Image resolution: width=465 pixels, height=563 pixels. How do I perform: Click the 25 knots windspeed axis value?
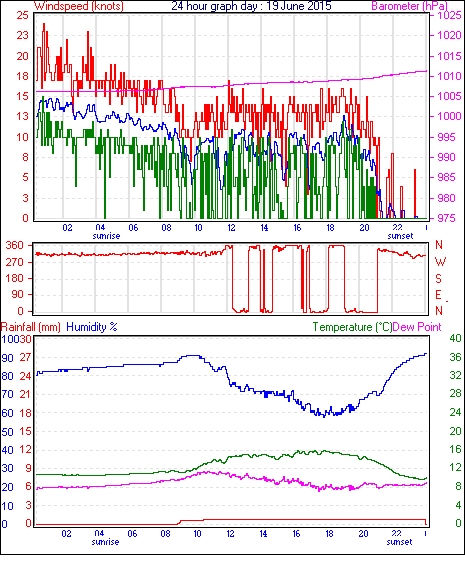coord(22,15)
